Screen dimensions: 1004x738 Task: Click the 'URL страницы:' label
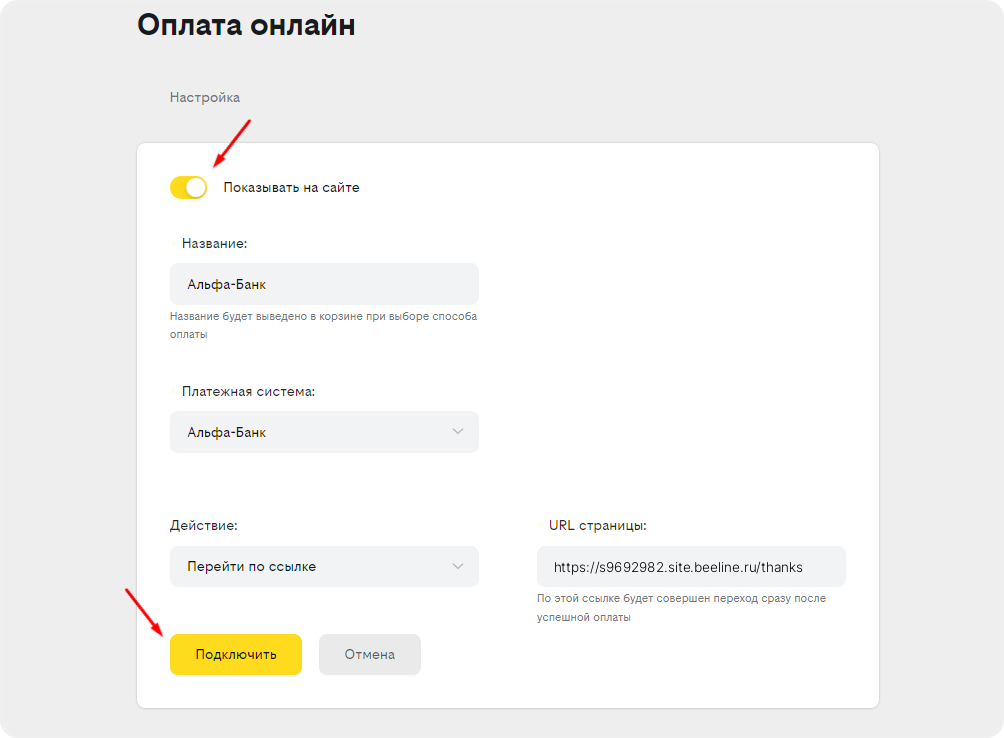coord(597,525)
